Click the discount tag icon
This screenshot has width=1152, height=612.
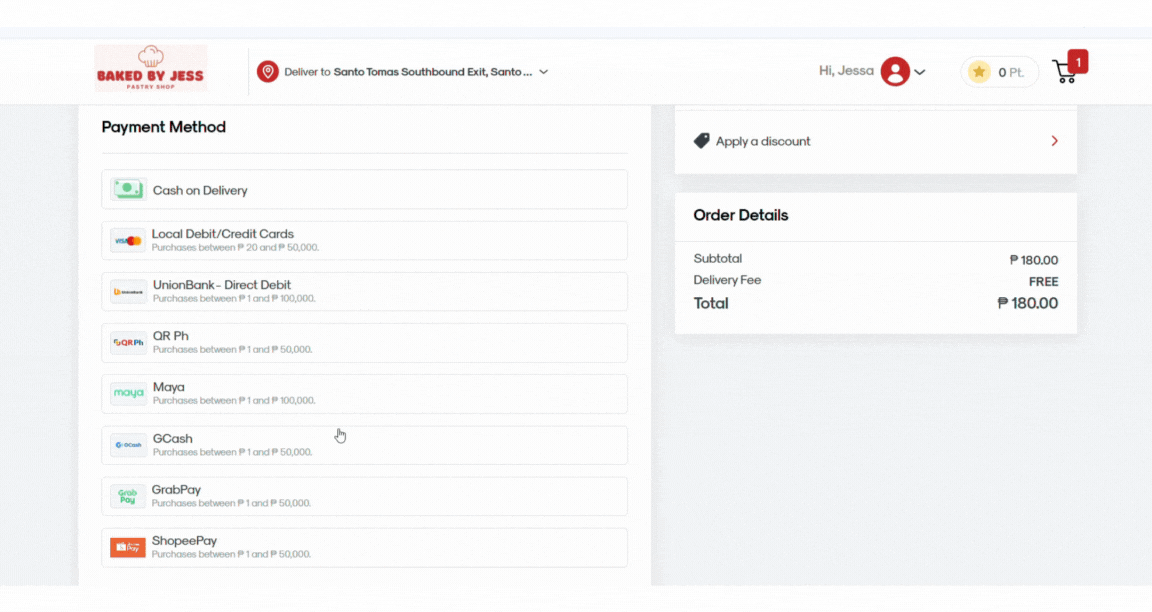click(x=702, y=140)
